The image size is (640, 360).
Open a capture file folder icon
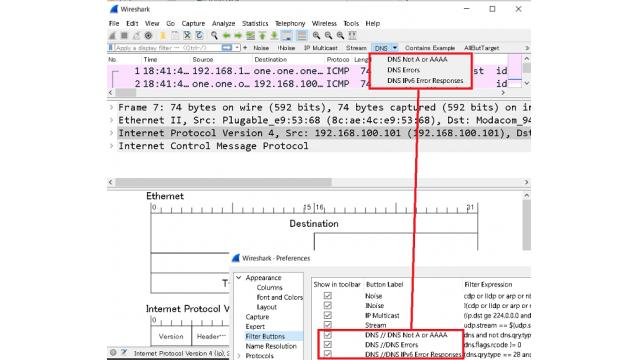point(163,36)
